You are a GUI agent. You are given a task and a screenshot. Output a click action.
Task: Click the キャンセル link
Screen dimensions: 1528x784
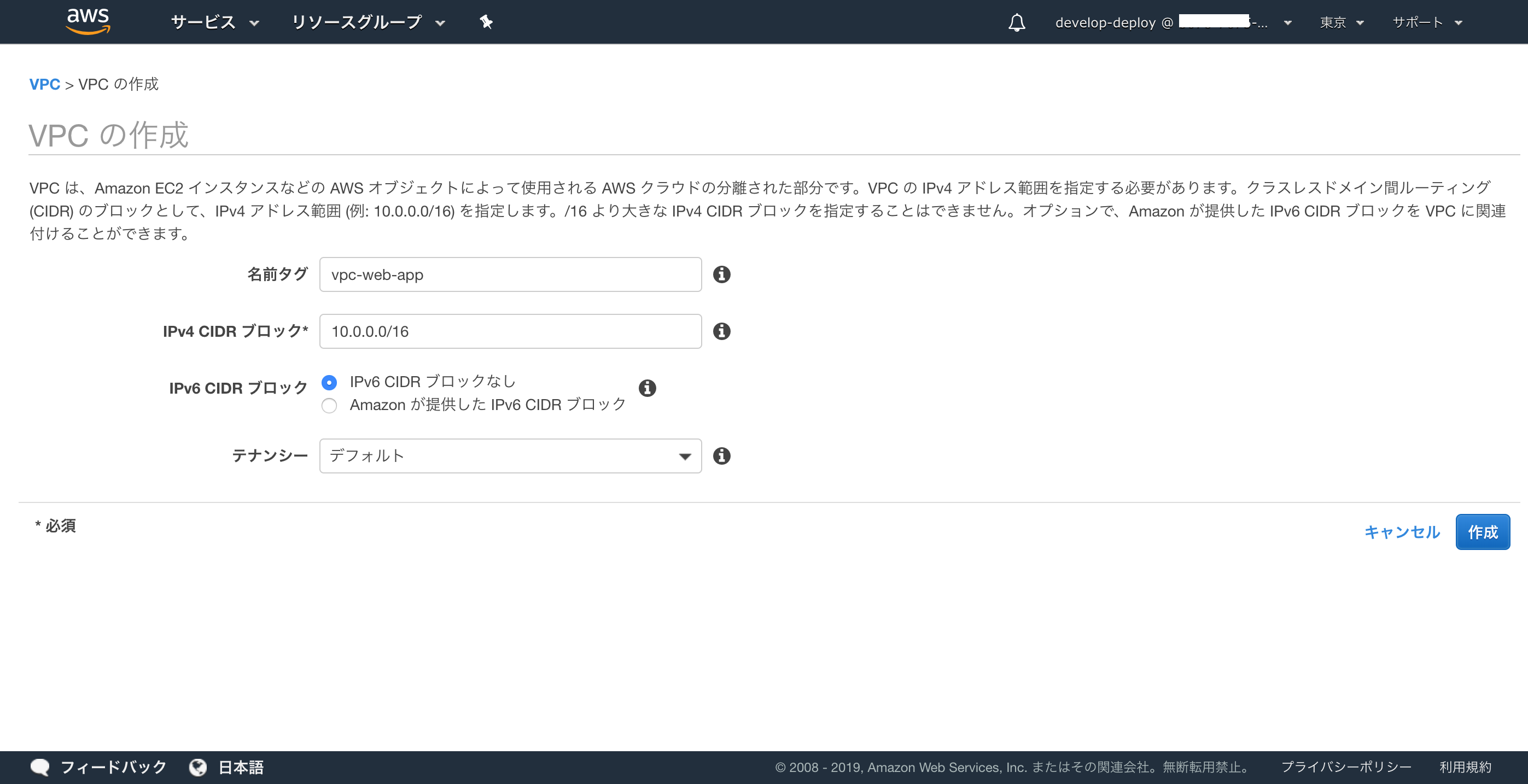click(x=1402, y=532)
